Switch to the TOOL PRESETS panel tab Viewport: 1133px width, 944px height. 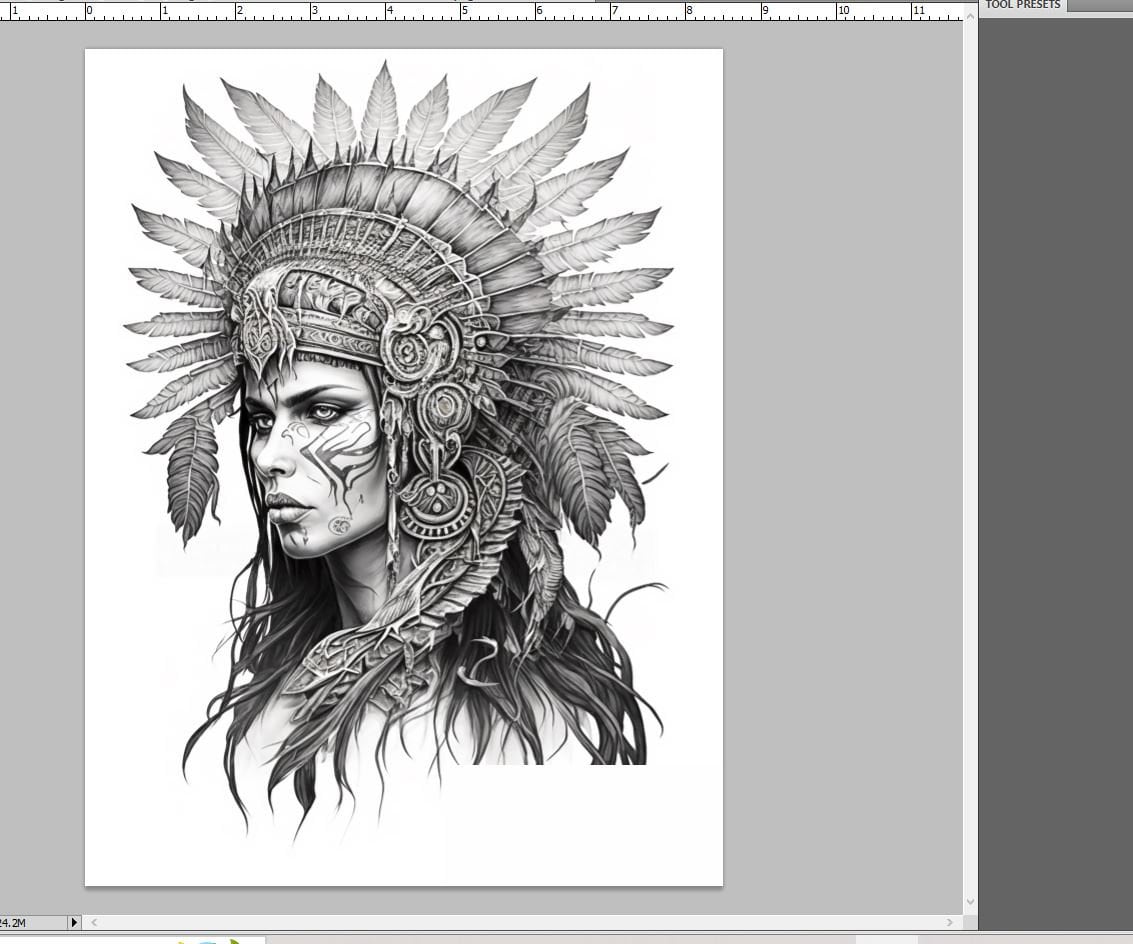[x=1023, y=5]
